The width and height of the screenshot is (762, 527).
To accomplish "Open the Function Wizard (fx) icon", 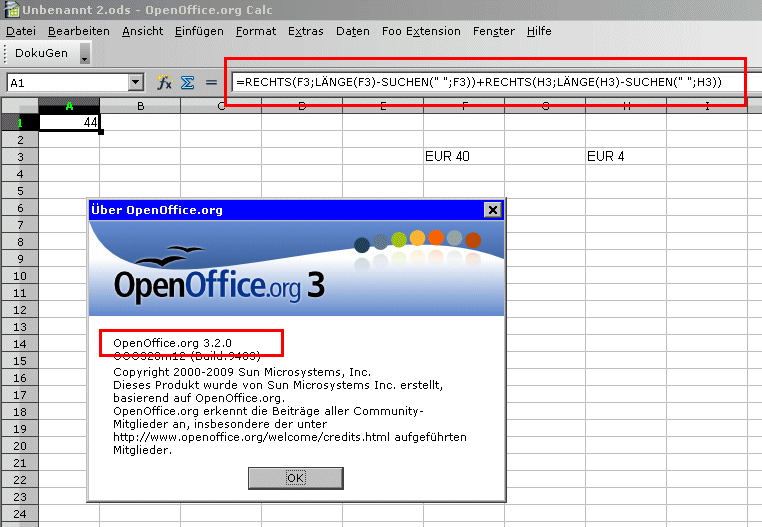I will (x=166, y=83).
